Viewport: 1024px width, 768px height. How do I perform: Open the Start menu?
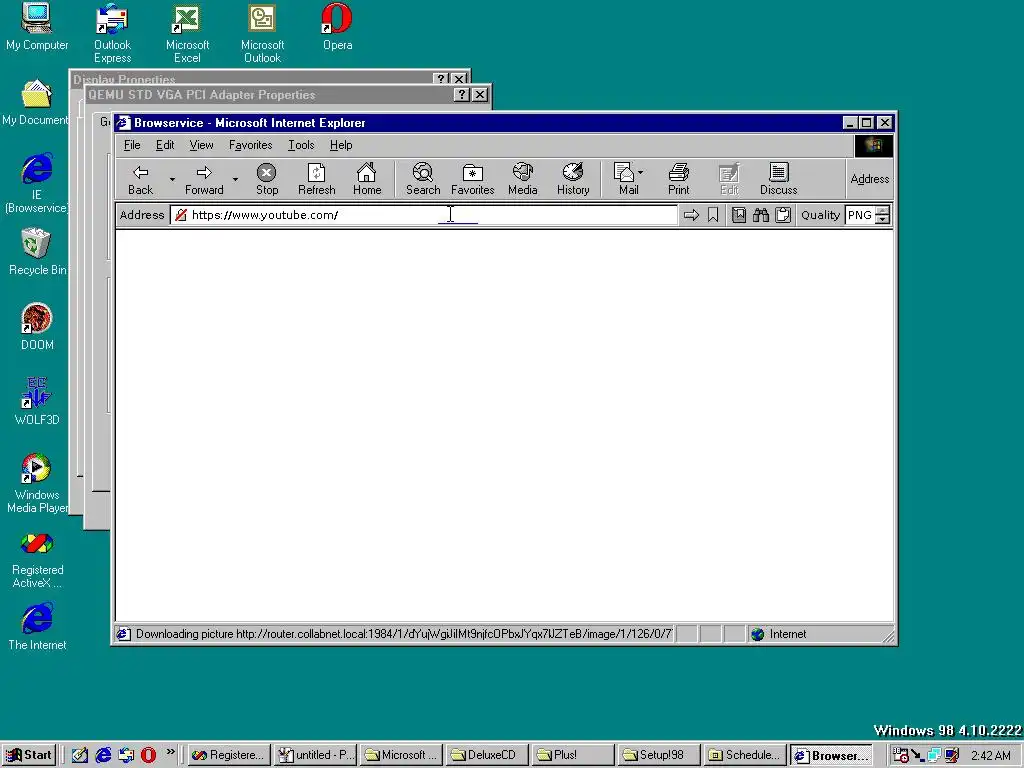29,755
